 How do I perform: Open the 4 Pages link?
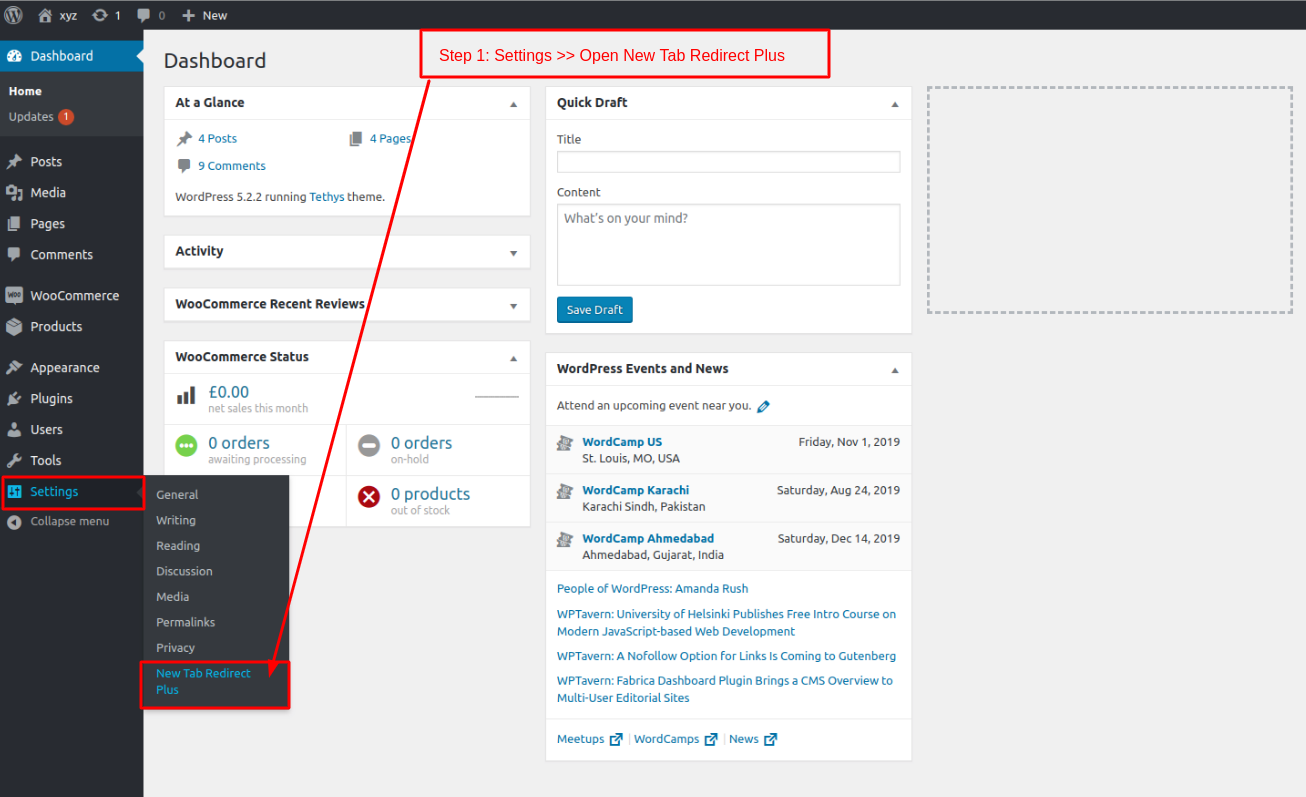click(390, 139)
